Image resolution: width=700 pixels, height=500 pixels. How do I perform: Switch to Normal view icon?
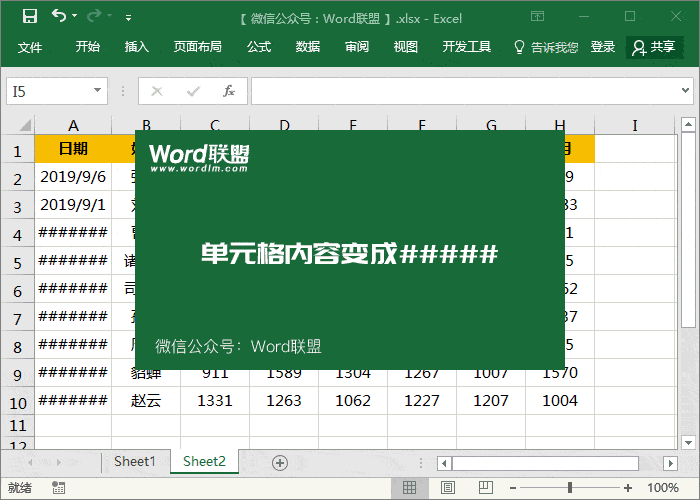coord(409,488)
